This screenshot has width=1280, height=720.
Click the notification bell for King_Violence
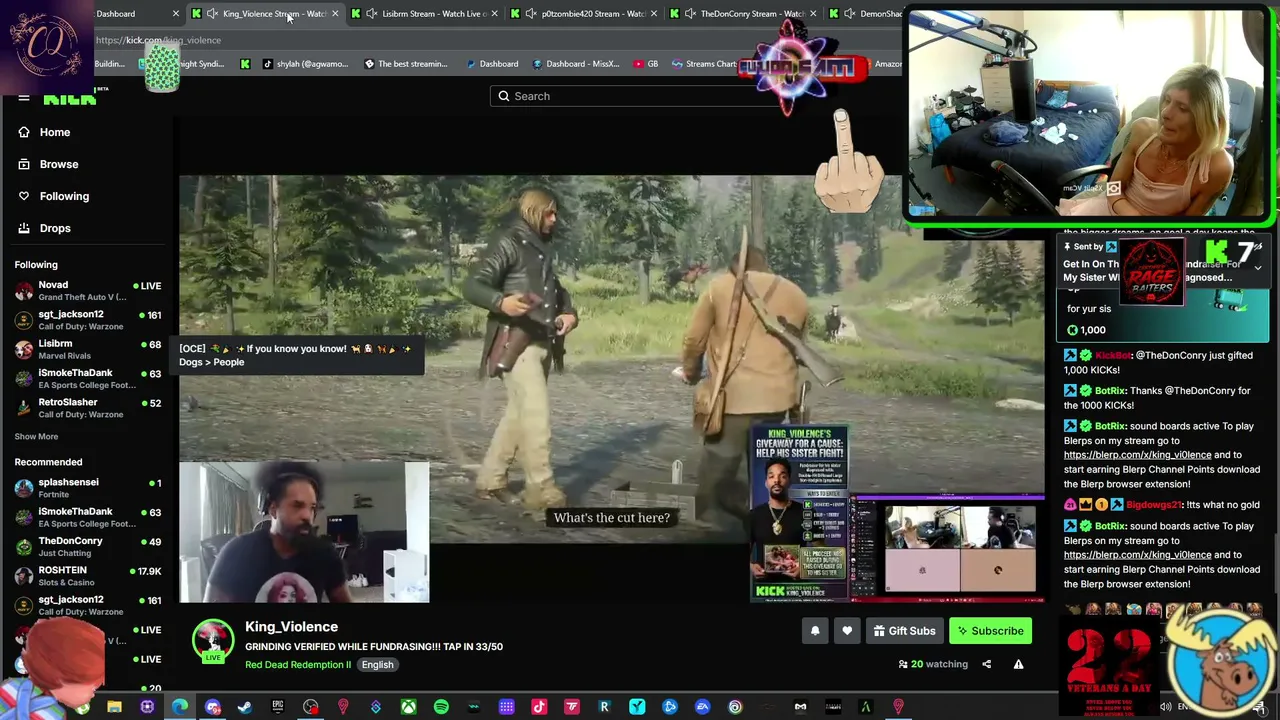[815, 631]
